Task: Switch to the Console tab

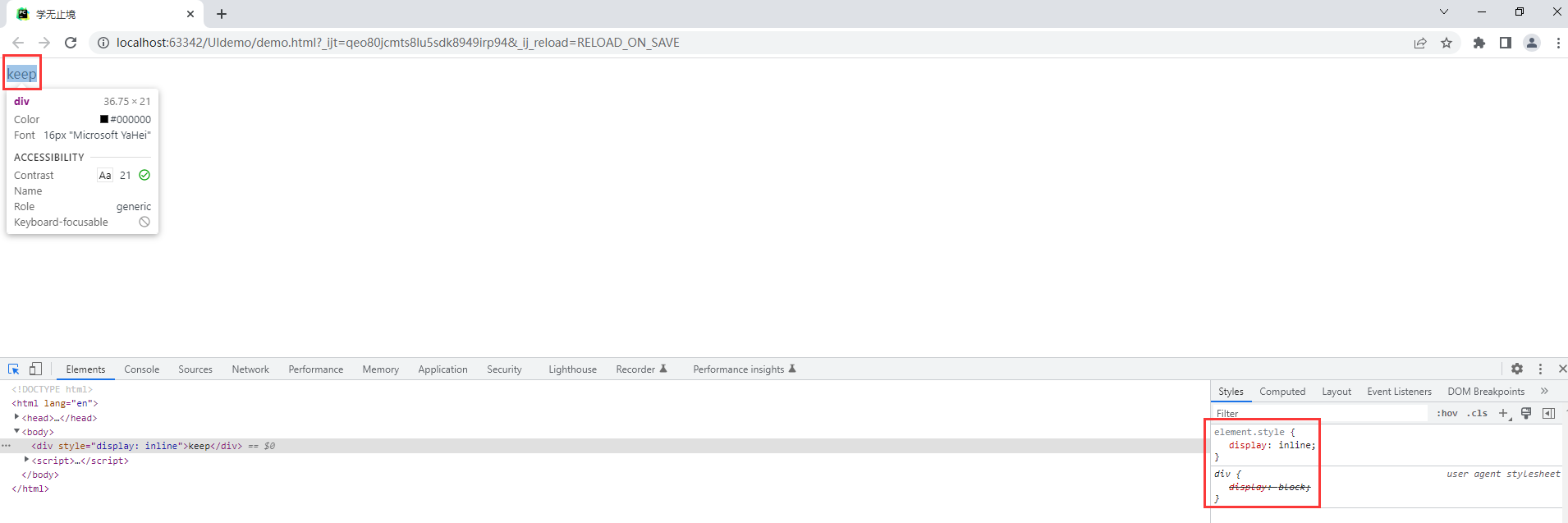Action: 142,369
